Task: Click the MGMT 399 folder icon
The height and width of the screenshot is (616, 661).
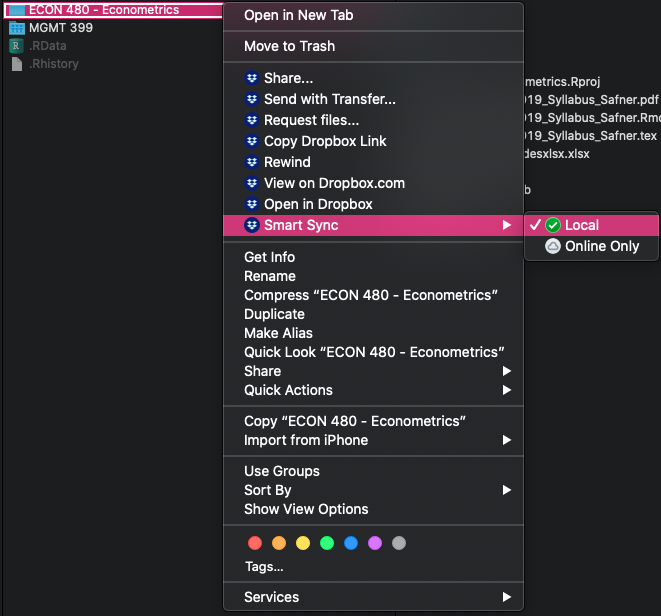Action: point(17,28)
